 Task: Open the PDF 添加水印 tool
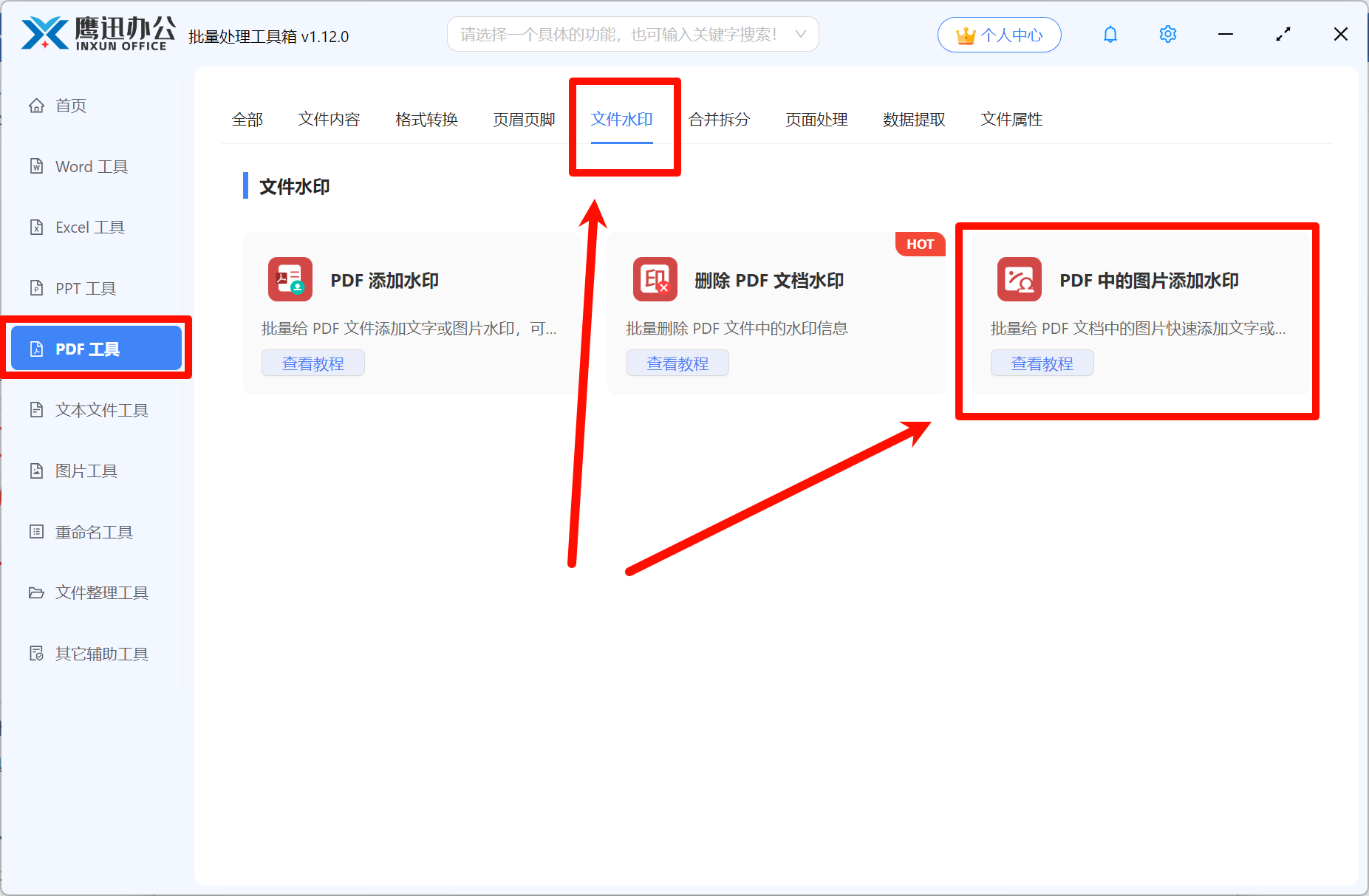tap(384, 280)
